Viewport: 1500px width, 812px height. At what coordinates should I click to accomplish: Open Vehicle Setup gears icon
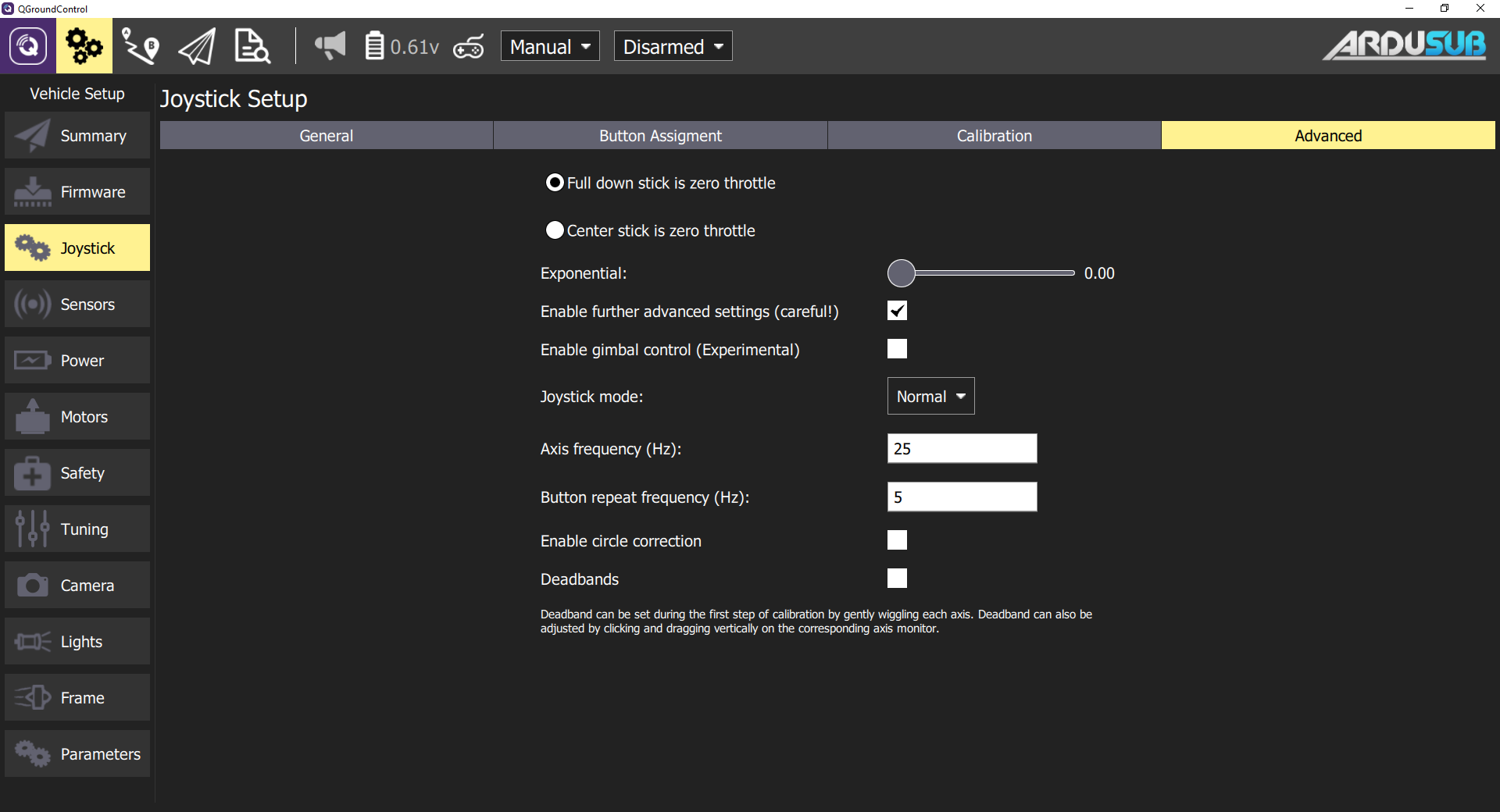pyautogui.click(x=84, y=46)
